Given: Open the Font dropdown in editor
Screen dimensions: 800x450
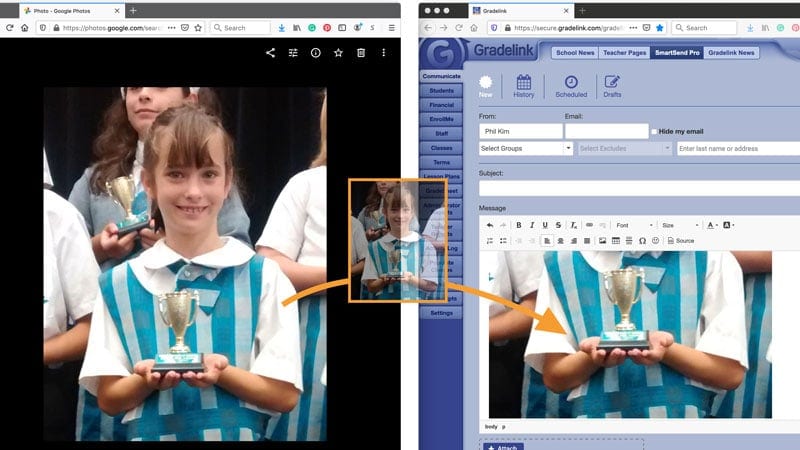Looking at the screenshot, I should pos(634,225).
